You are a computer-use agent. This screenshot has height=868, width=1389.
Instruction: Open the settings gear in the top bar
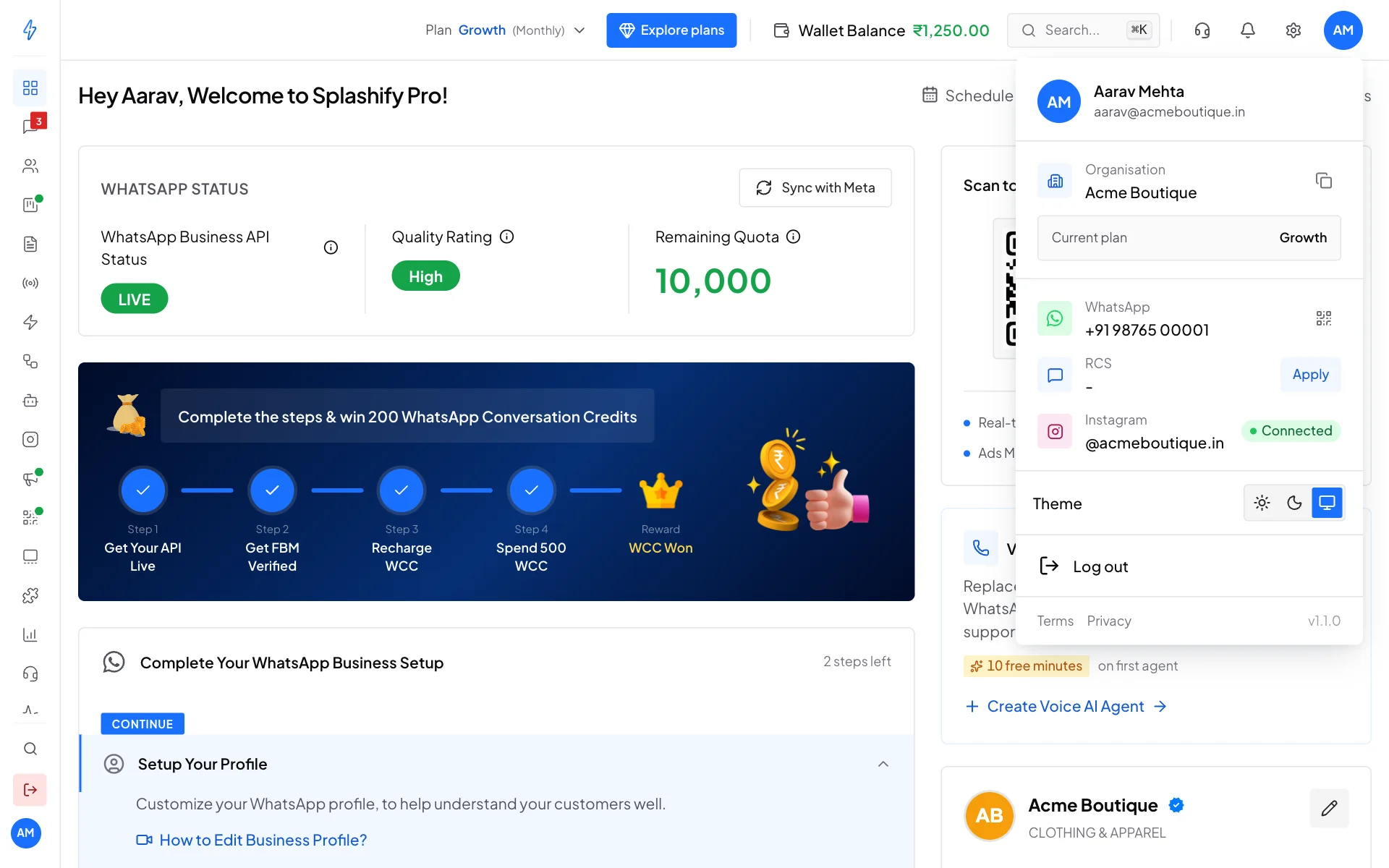[x=1293, y=30]
